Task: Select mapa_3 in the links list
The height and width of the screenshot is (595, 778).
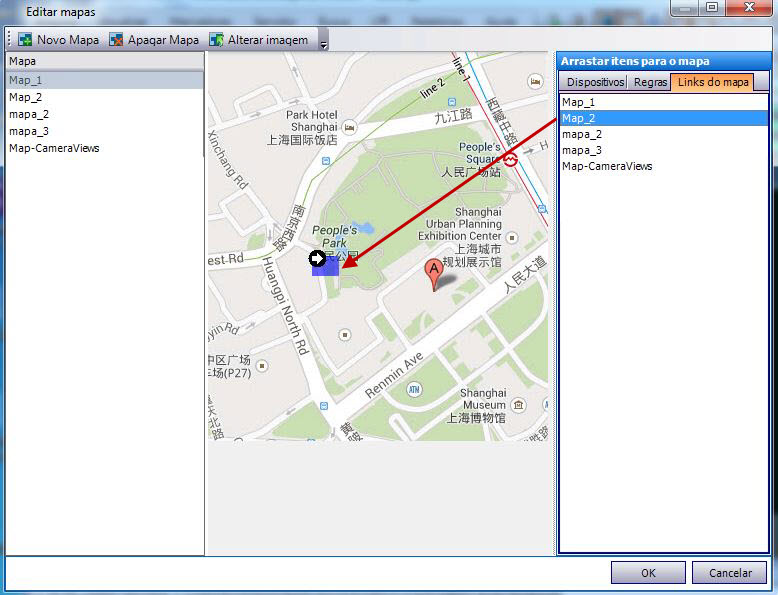Action: pos(663,150)
